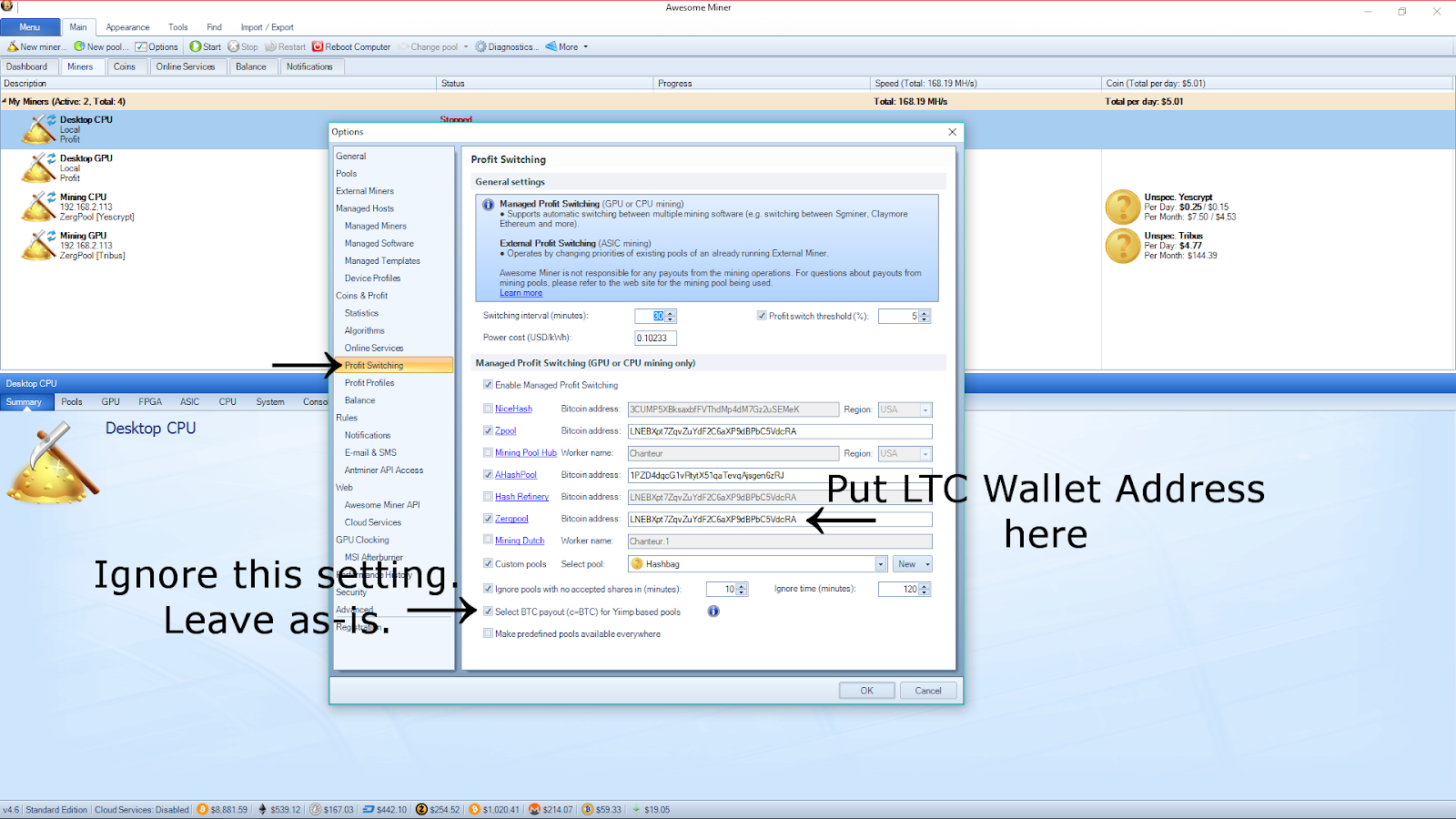Click the Monero price icon in status bar

[535, 808]
